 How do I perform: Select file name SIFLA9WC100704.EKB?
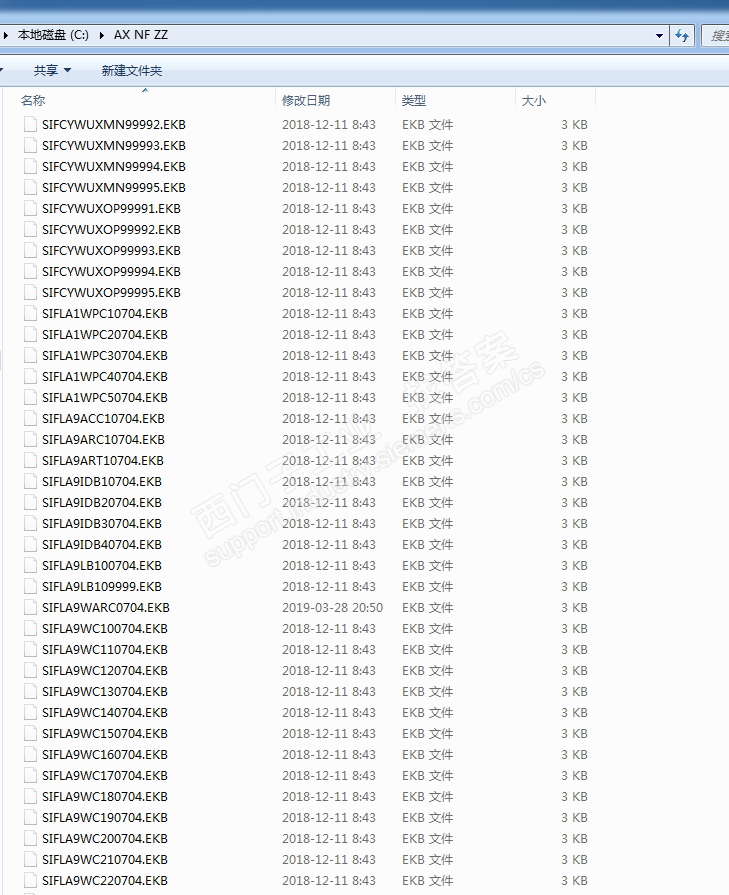coord(104,628)
